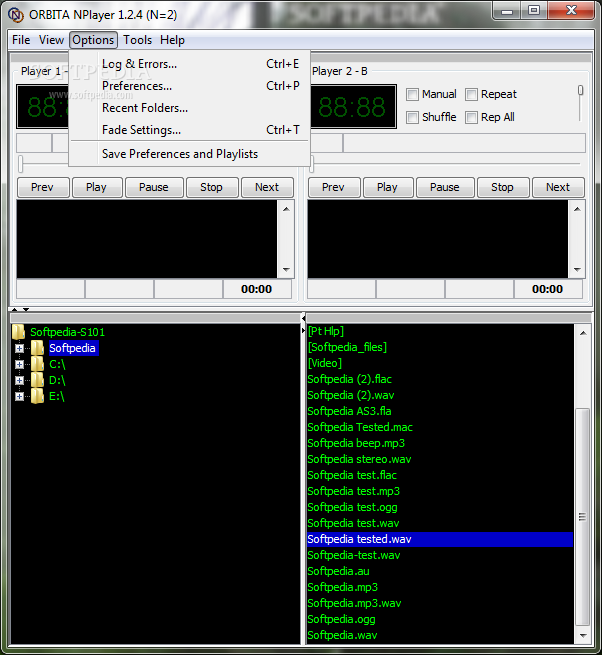Click Player 1 Stop button

(x=212, y=187)
